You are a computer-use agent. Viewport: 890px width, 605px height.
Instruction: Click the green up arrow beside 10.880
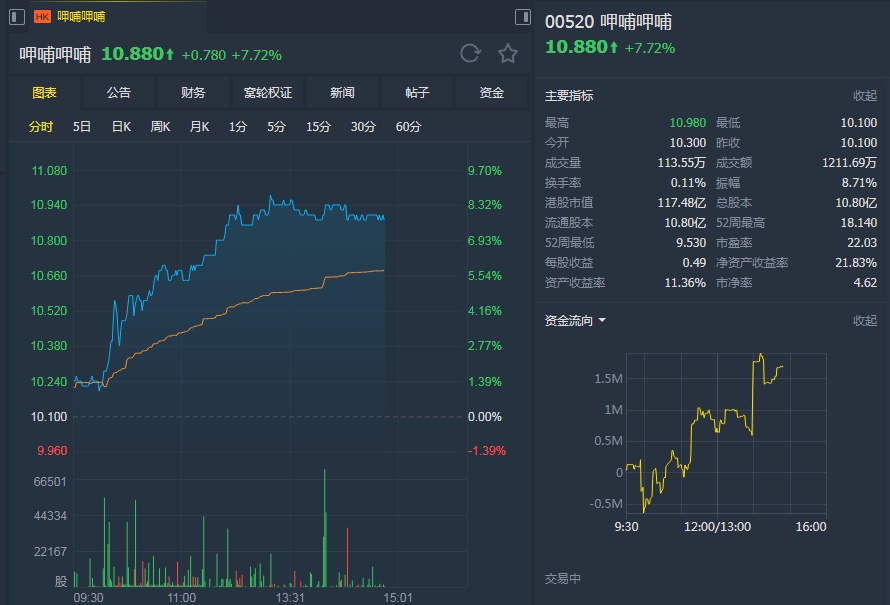click(x=171, y=54)
